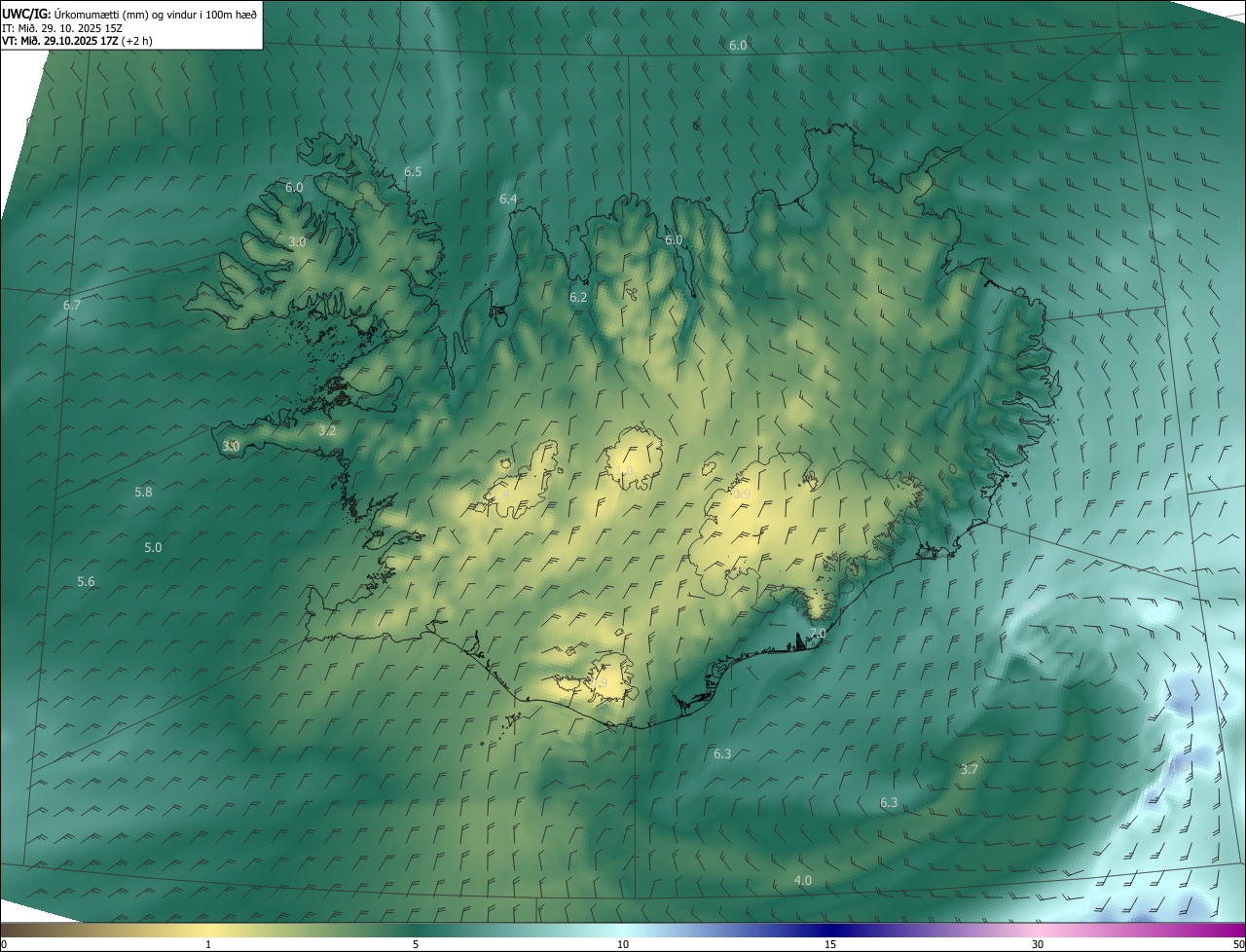This screenshot has width=1246, height=952.
Task: Click the 5.6 value label over the sea
Action: [86, 582]
